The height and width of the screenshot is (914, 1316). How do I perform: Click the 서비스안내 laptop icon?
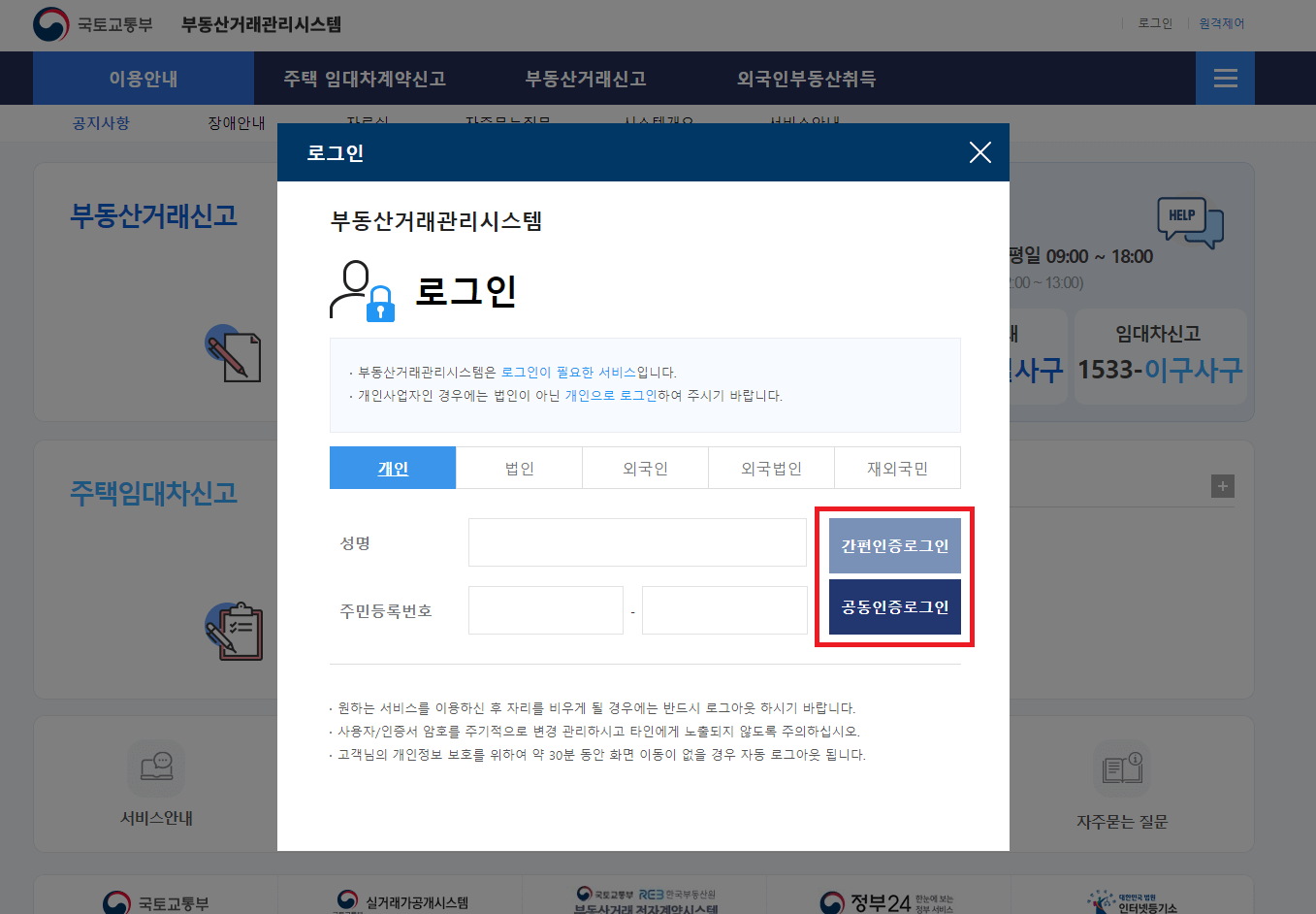(155, 767)
